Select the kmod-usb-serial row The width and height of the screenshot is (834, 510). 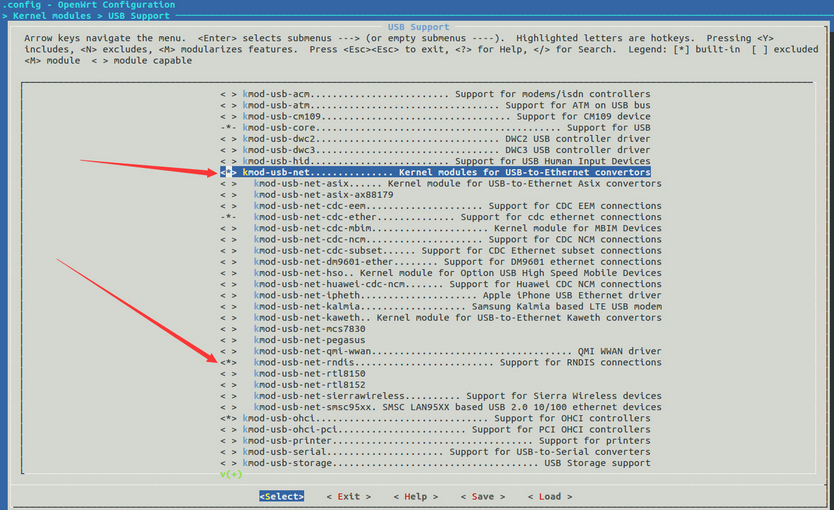435,452
